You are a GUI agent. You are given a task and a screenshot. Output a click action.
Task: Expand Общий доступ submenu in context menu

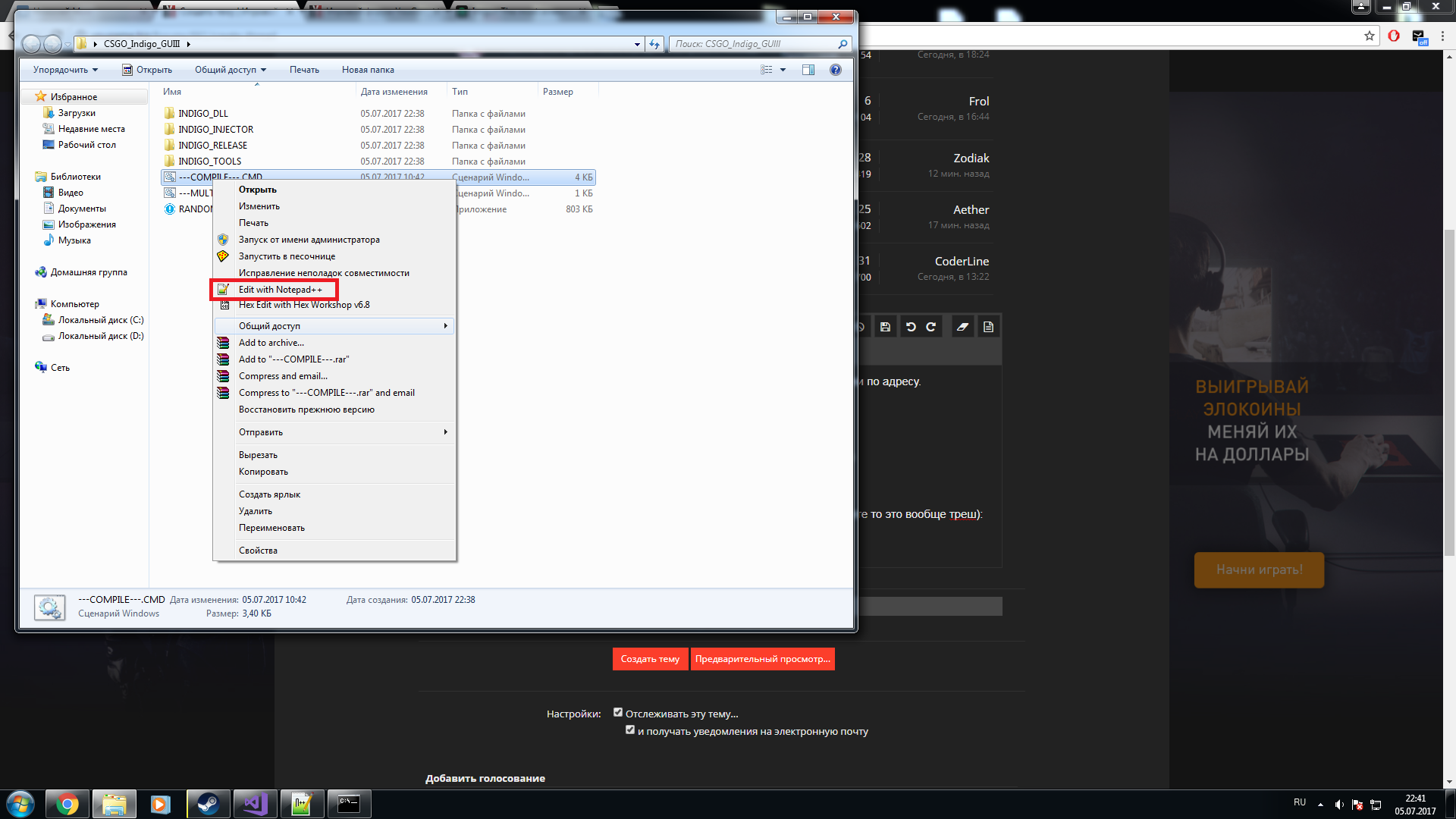click(334, 326)
